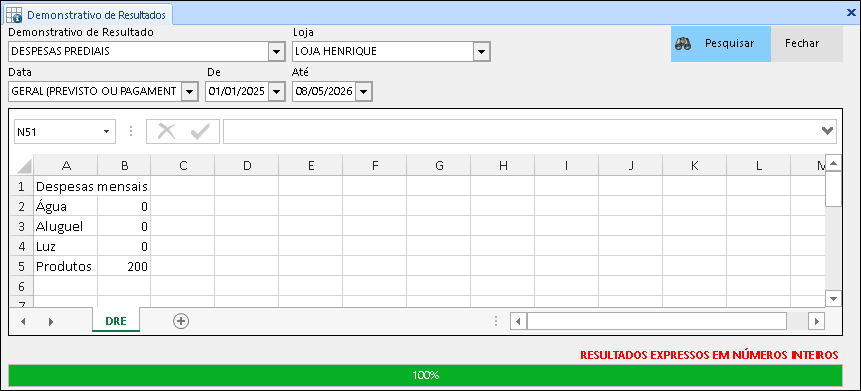Open the Loja dropdown list
Image resolution: width=861 pixels, height=391 pixels.
[x=482, y=52]
